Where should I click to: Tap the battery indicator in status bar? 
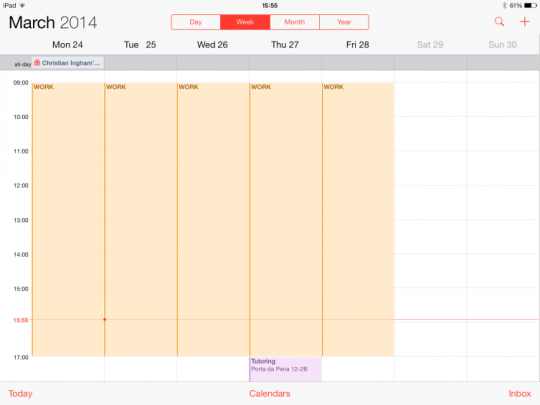(530, 5)
